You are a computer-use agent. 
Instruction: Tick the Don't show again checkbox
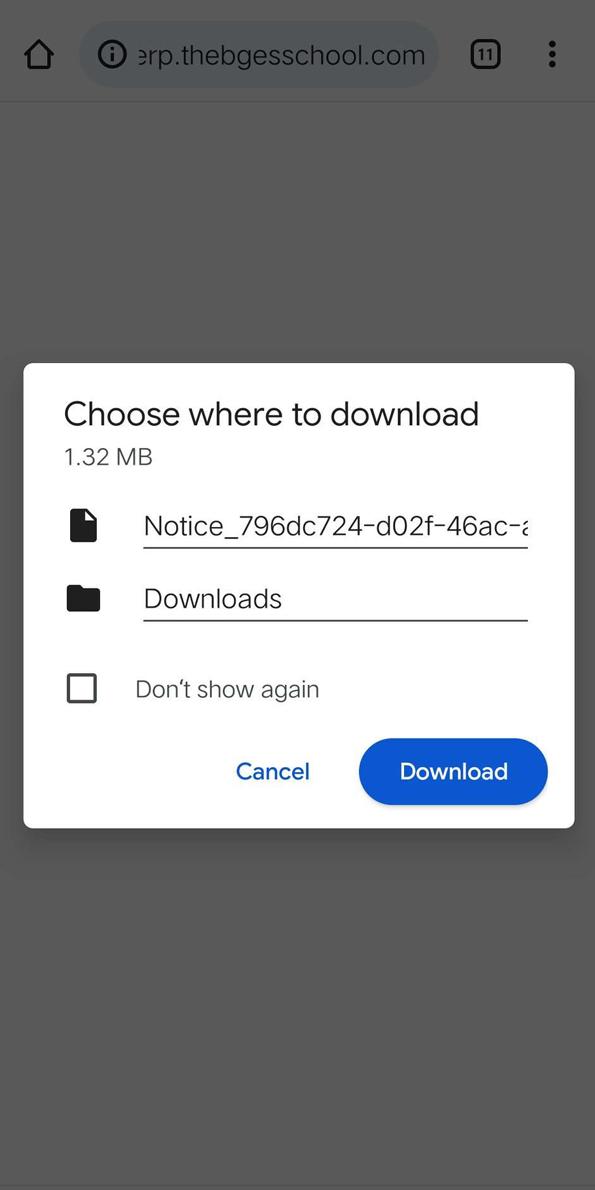(82, 688)
